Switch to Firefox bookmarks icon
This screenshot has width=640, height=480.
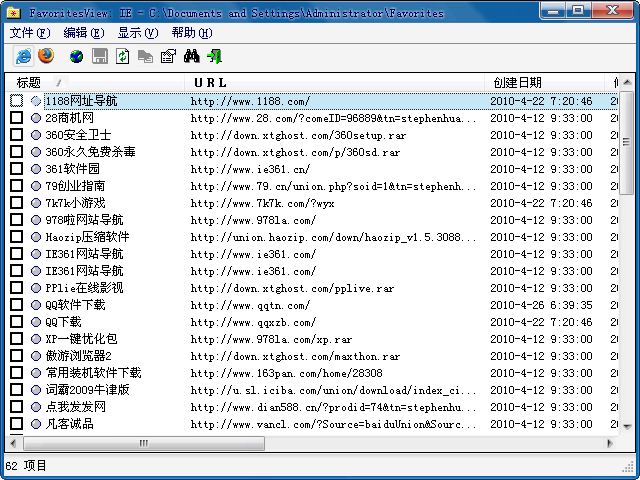(46, 56)
